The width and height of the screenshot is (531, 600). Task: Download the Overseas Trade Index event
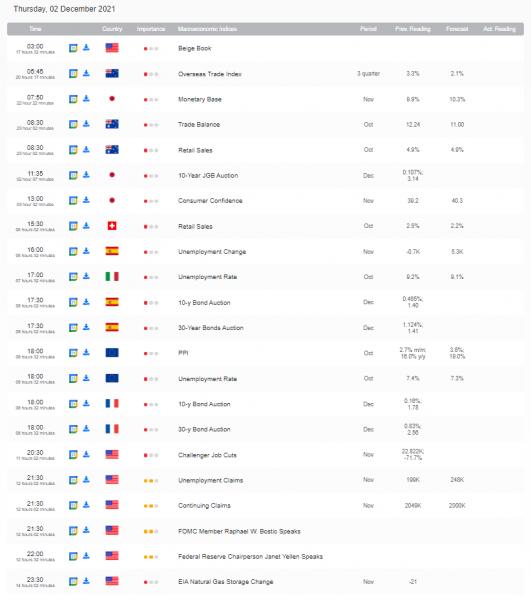click(x=86, y=73)
